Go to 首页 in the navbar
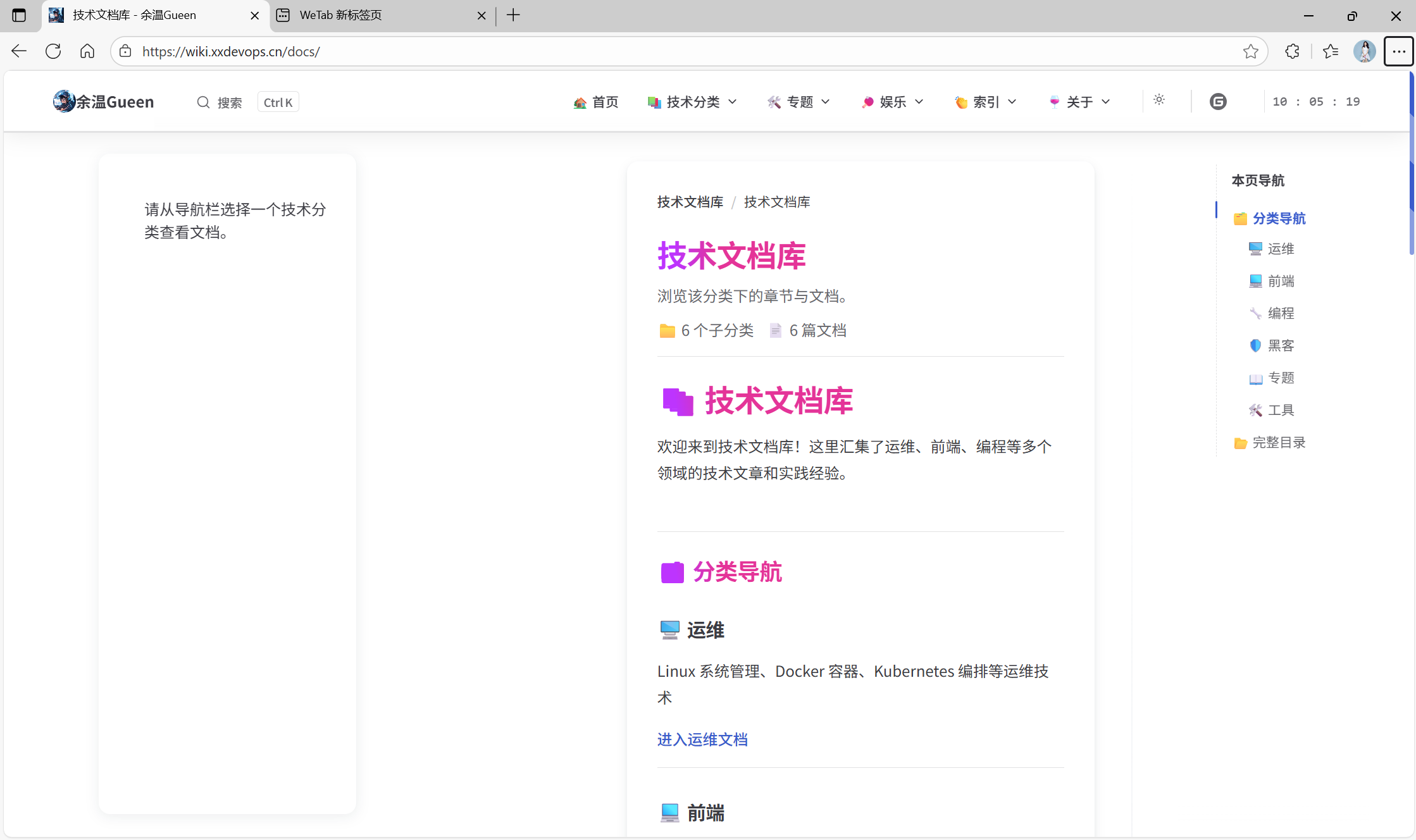The image size is (1416, 840). coord(595,102)
